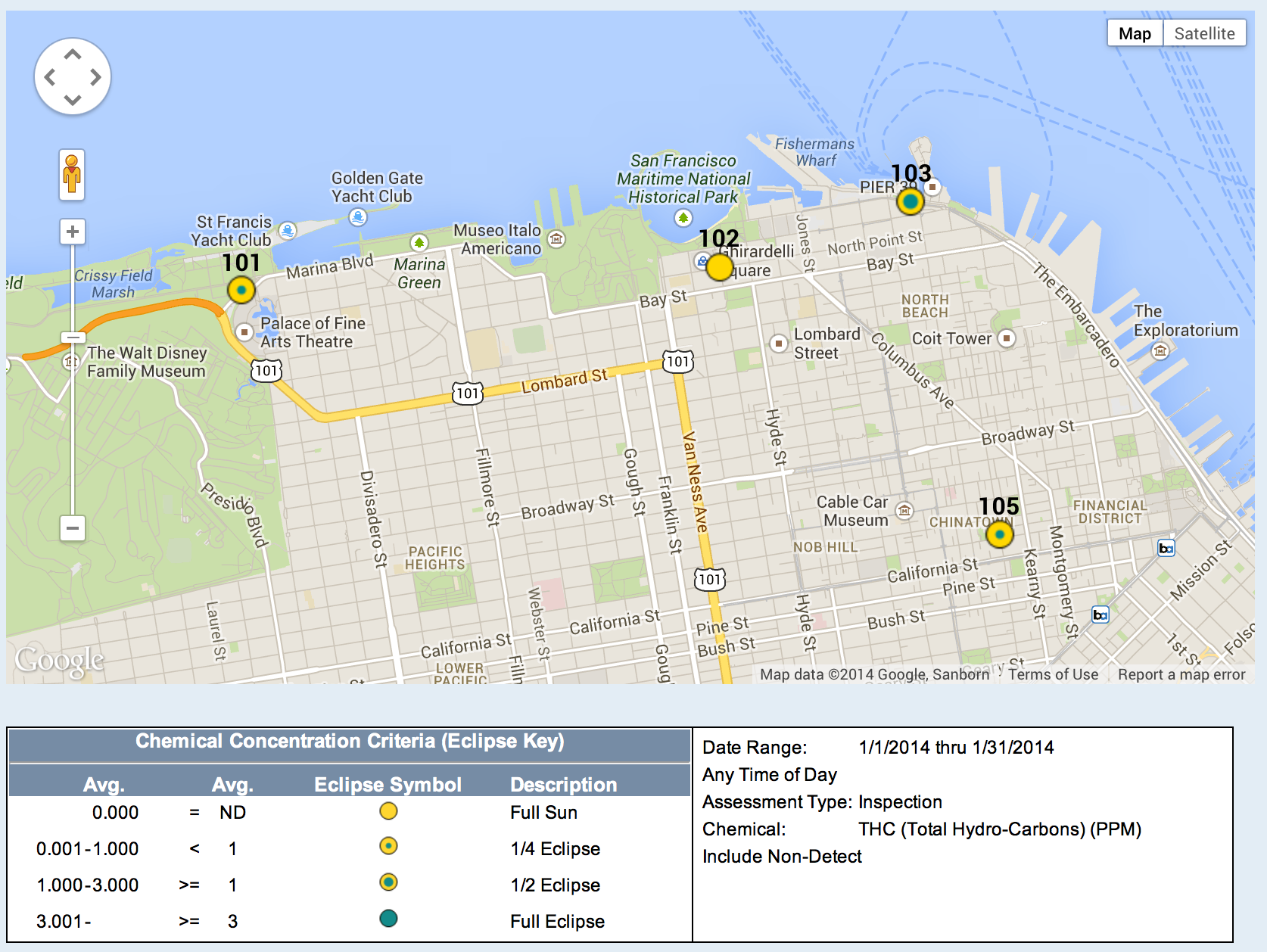Click the zoom out minus button
The image size is (1267, 952).
[x=73, y=527]
